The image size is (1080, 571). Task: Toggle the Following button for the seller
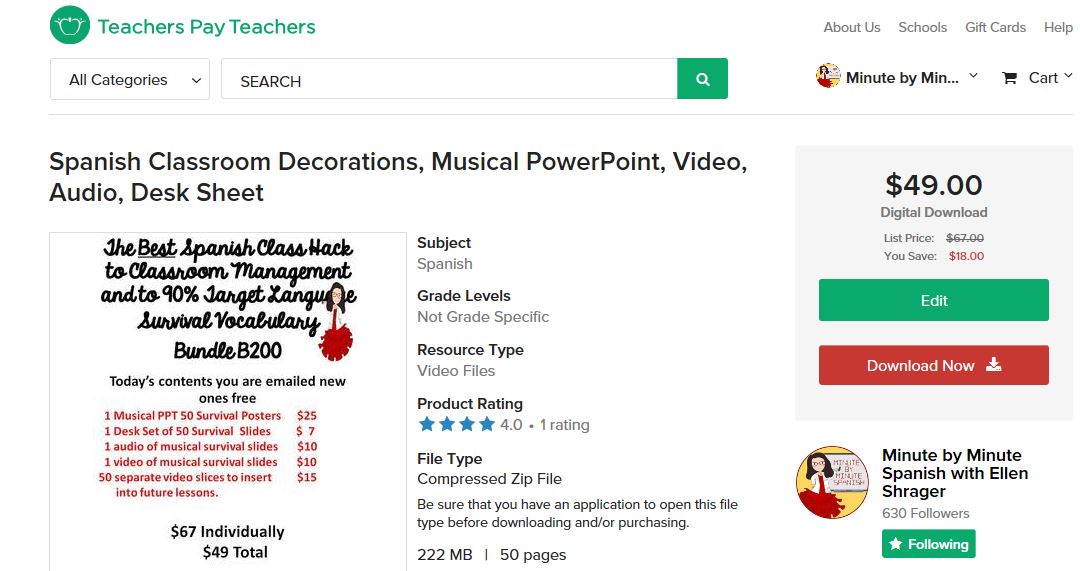pyautogui.click(x=928, y=544)
